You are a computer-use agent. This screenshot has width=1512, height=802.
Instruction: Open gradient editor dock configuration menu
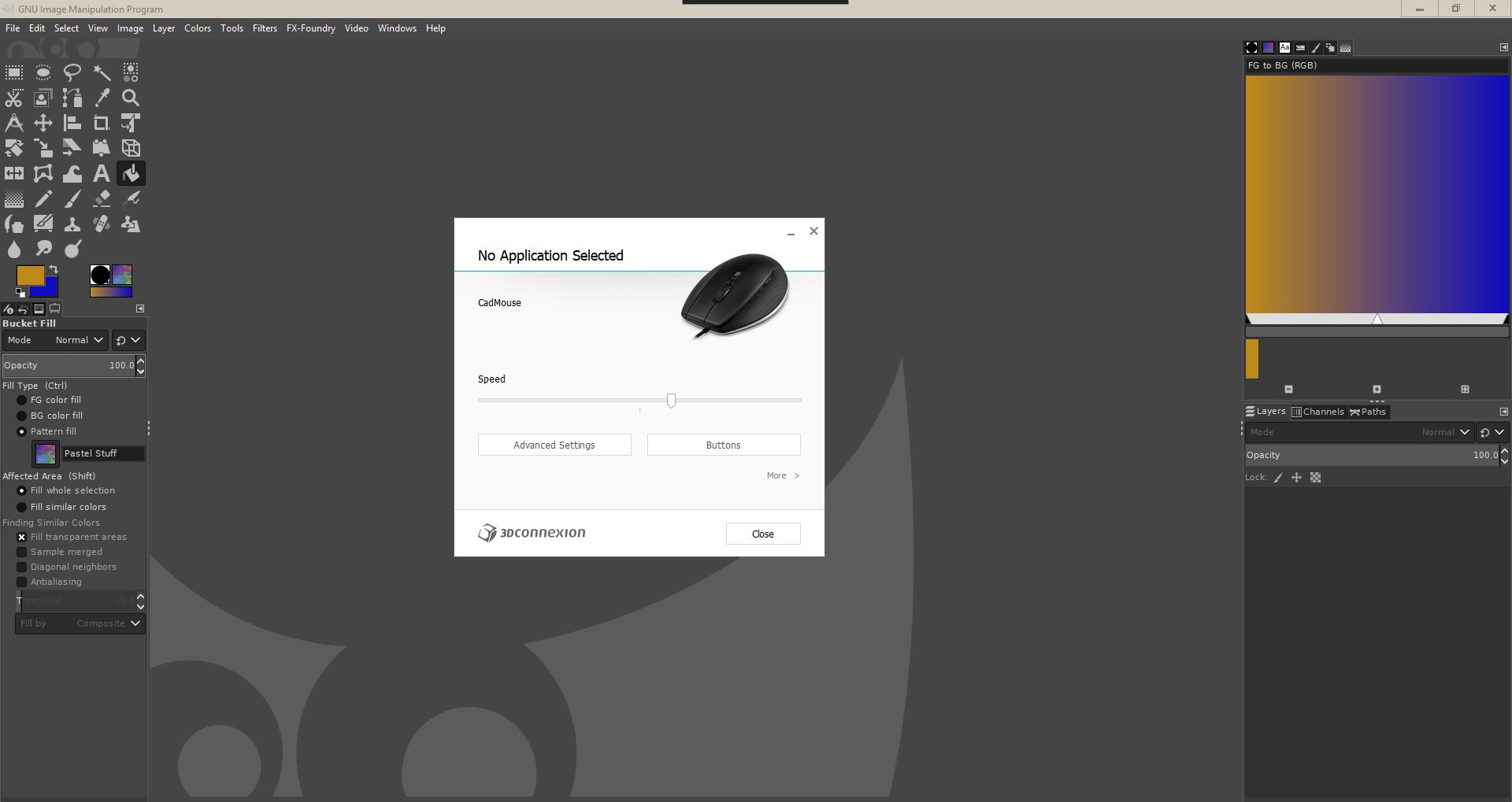coord(1503,48)
